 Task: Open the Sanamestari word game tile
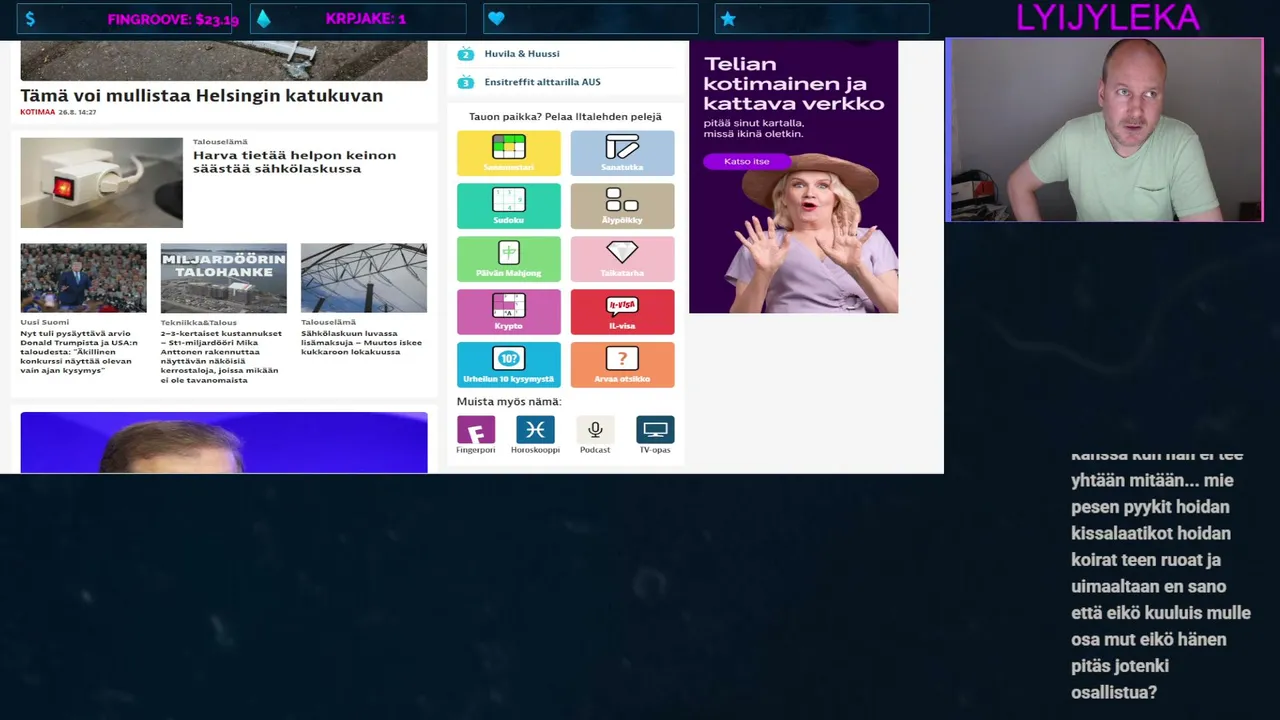pos(508,153)
